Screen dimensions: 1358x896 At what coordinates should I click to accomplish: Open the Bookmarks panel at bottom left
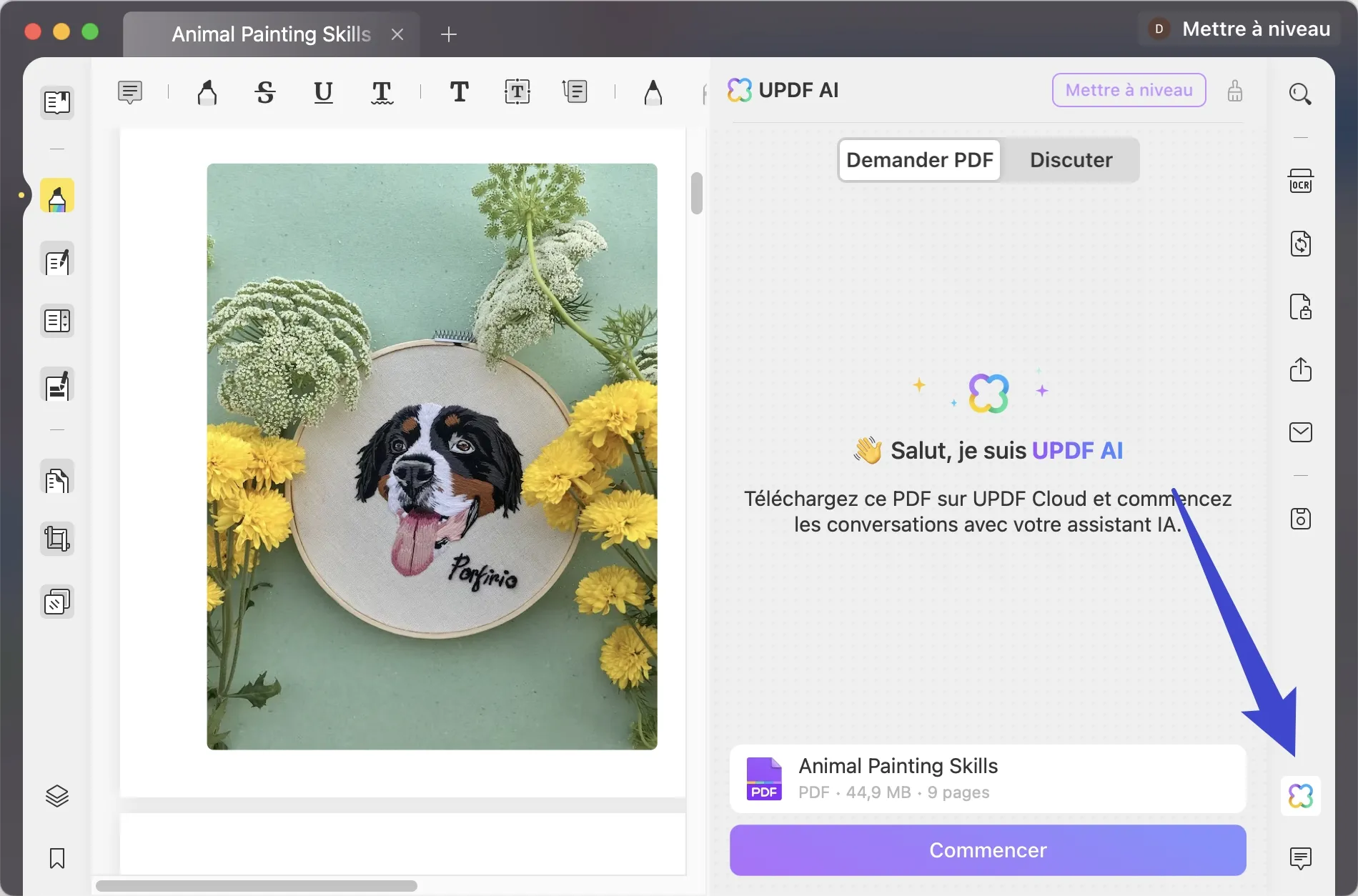pyautogui.click(x=57, y=860)
